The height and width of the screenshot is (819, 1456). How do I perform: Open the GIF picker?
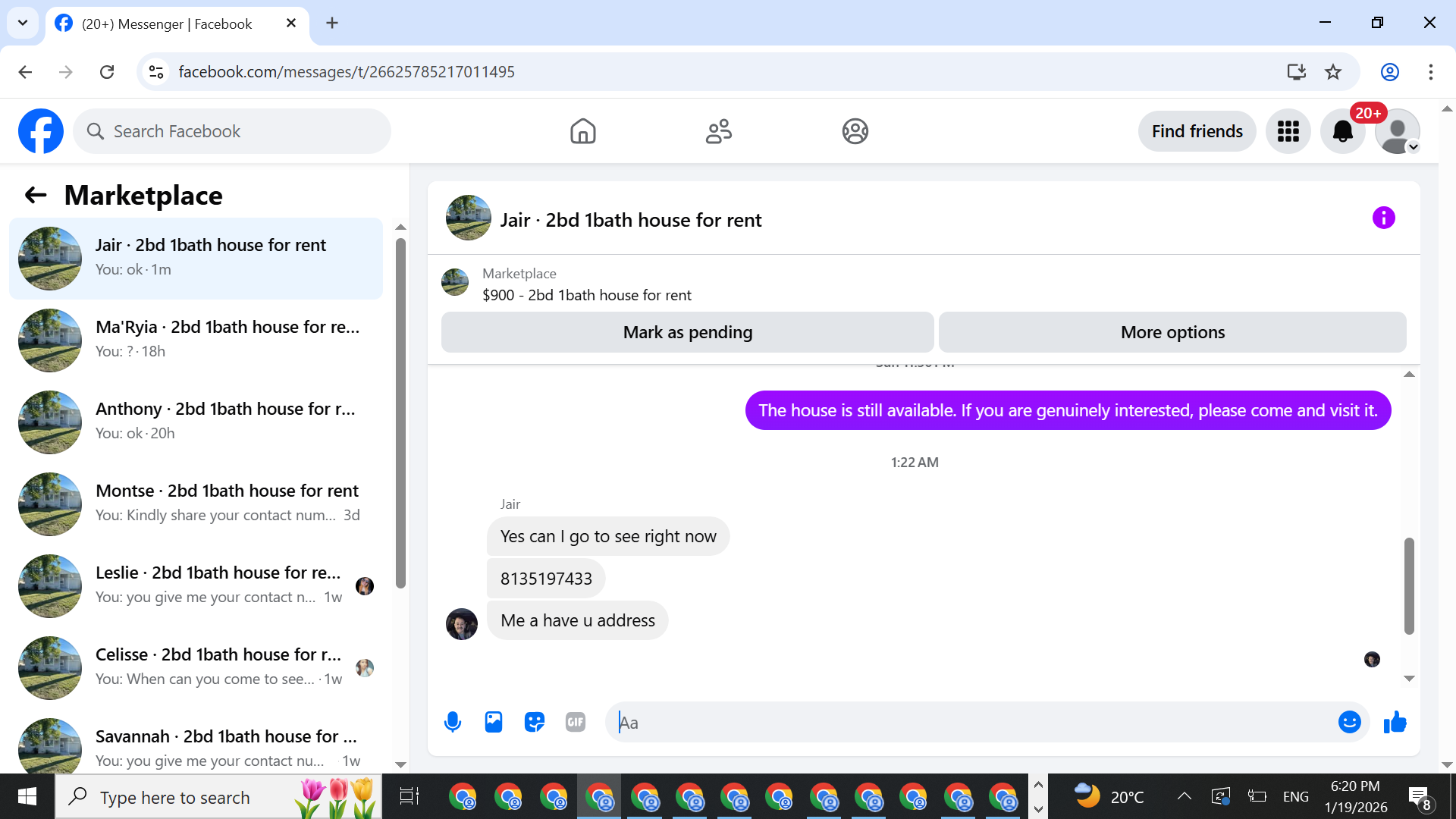pos(576,722)
